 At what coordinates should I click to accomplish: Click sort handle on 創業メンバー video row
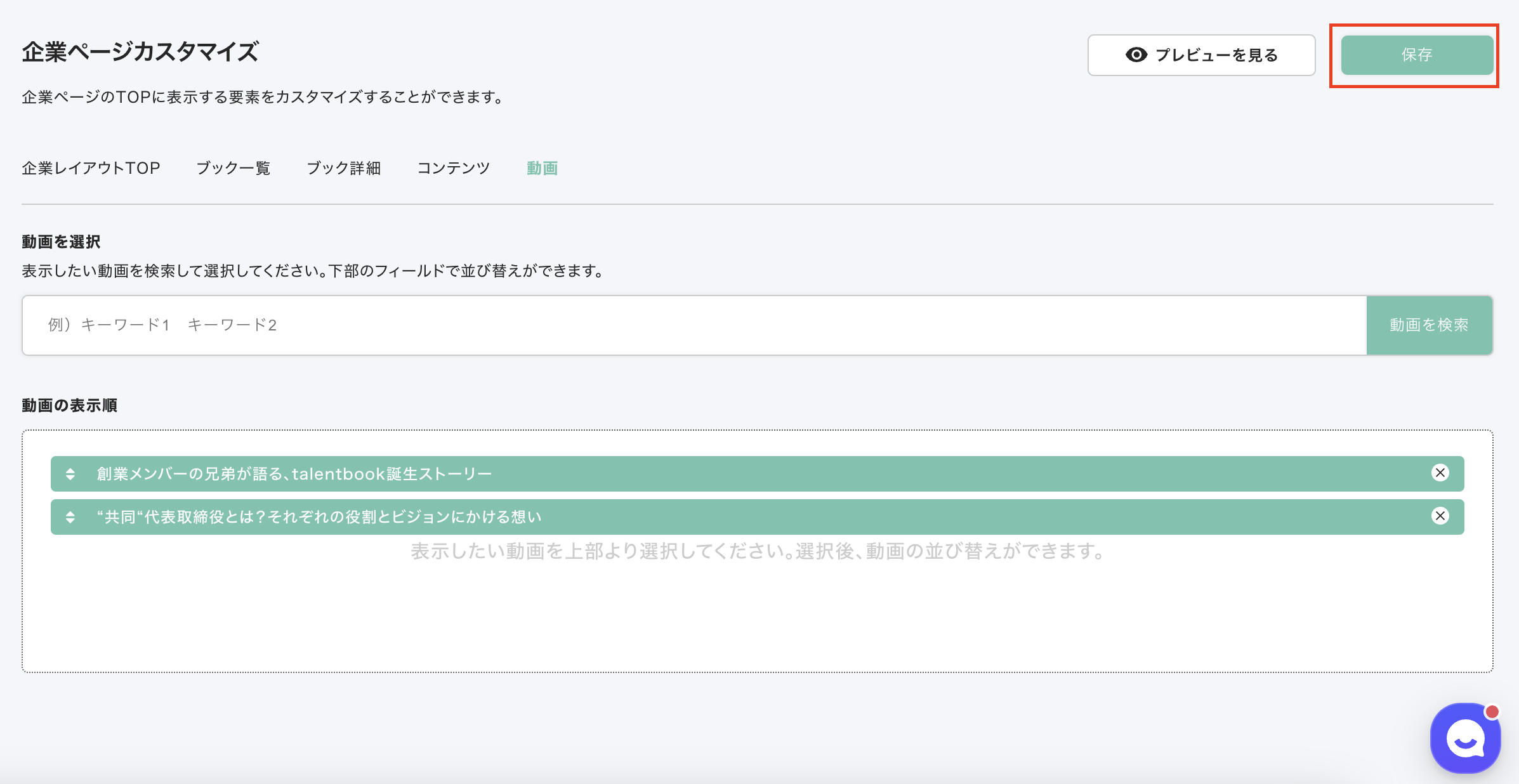pyautogui.click(x=70, y=474)
